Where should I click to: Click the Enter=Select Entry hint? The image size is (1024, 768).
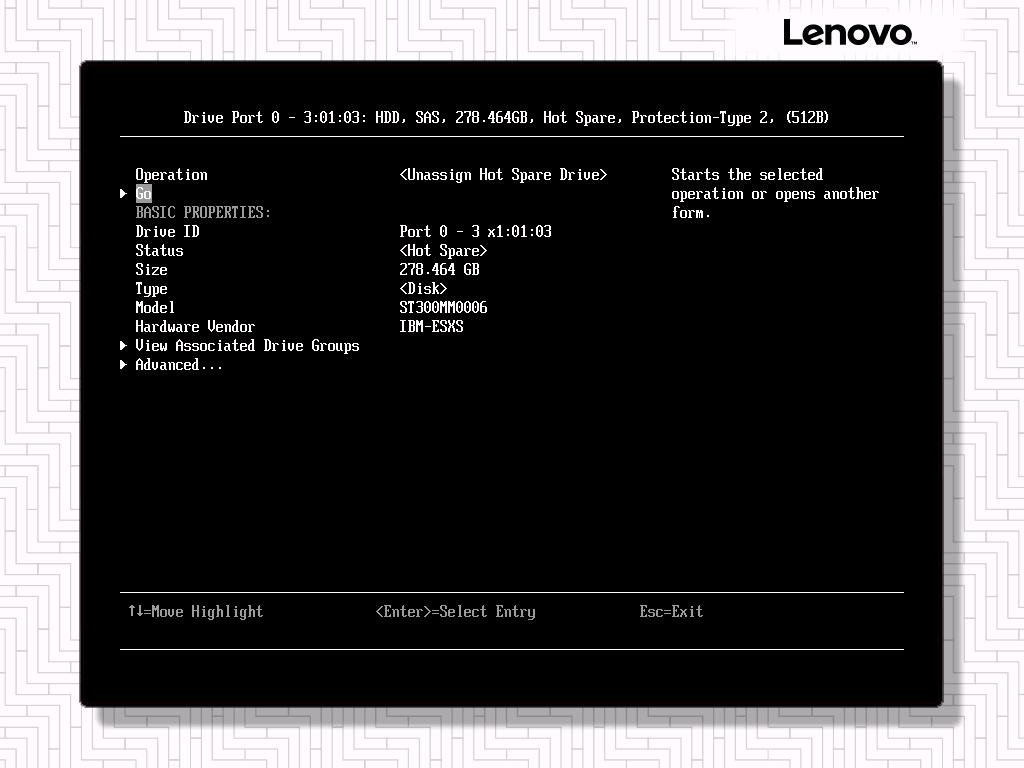pos(455,612)
